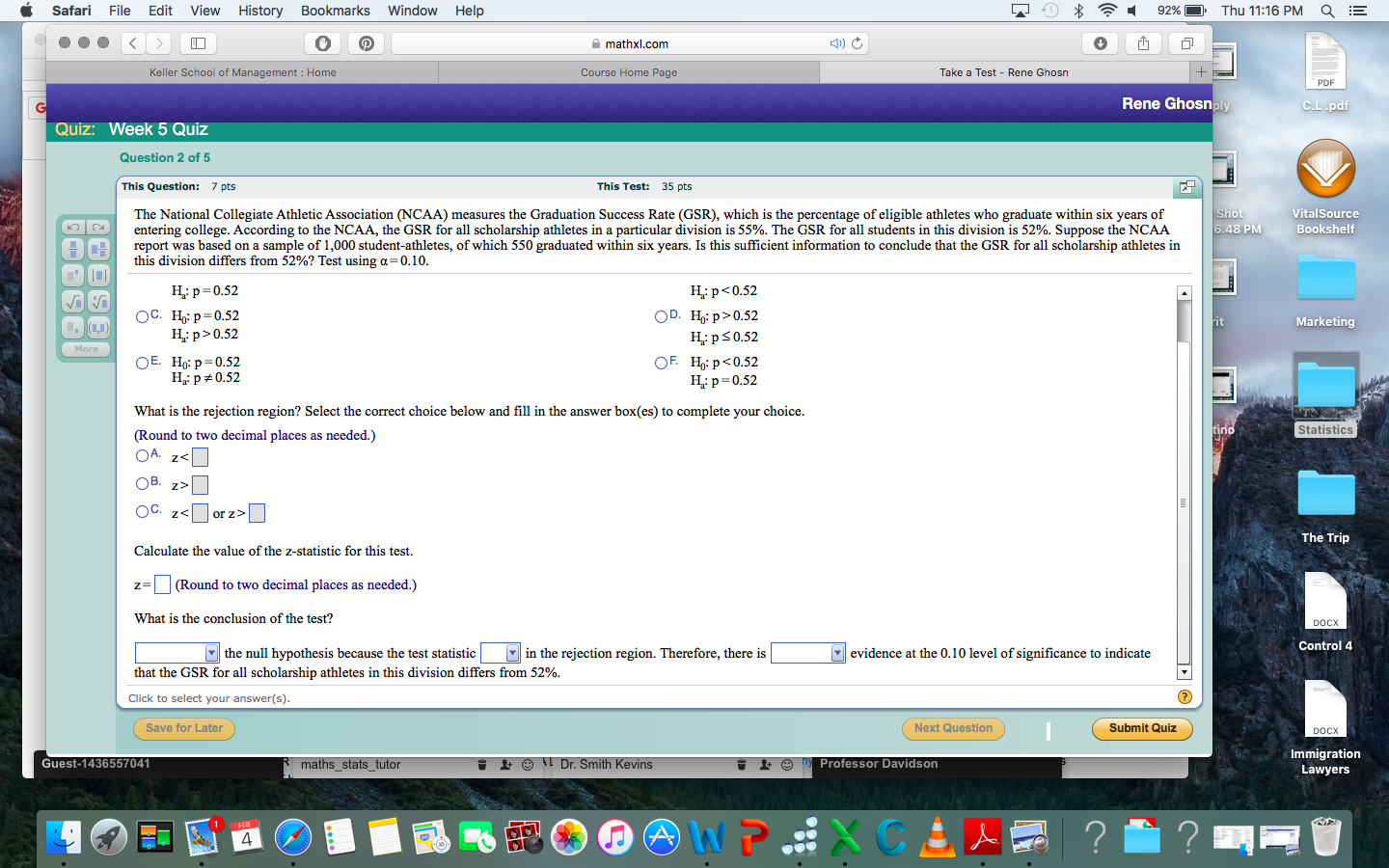Click the Save for Later button
Viewport: 1389px width, 868px height.
tap(184, 728)
